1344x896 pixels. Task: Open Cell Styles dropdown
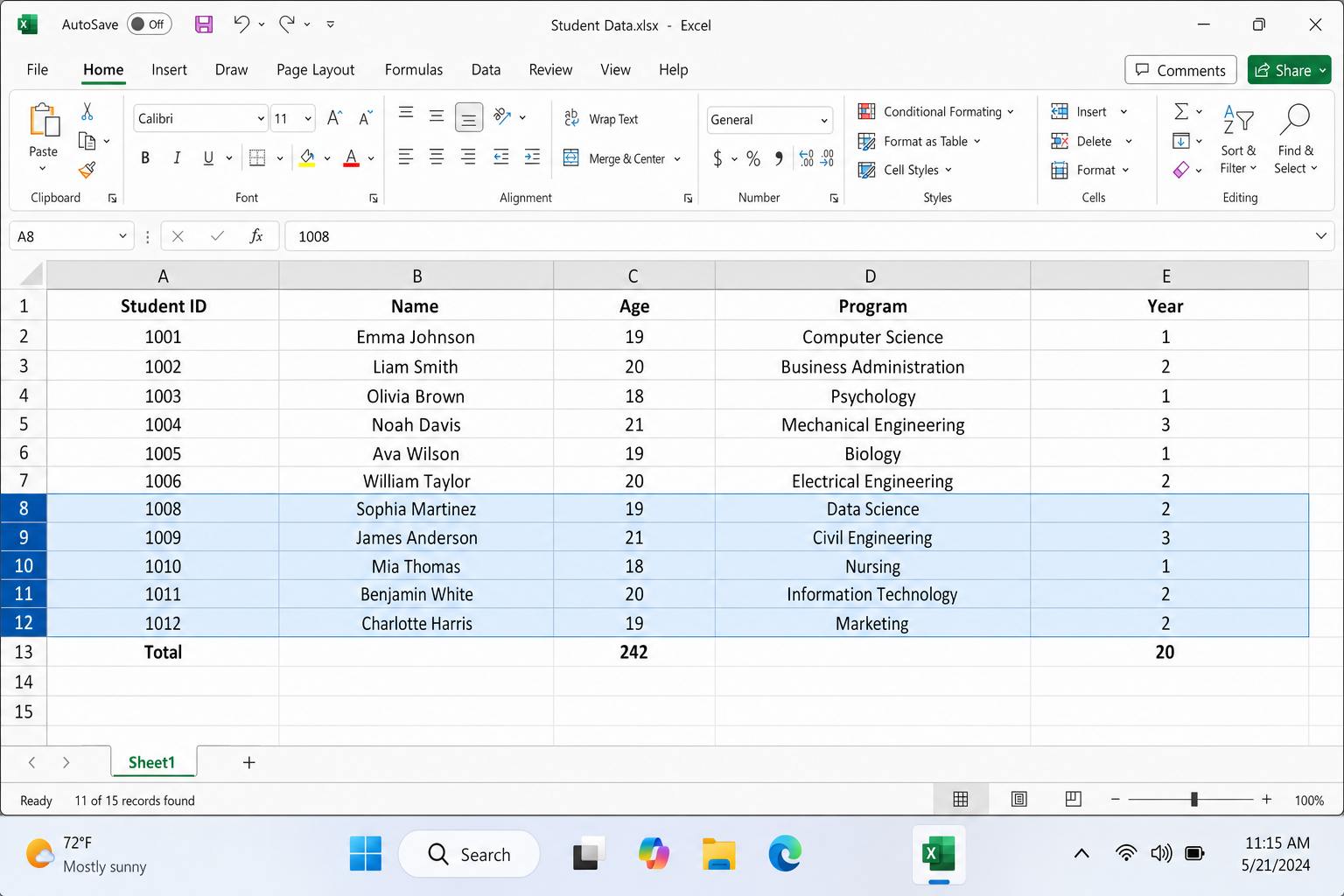coord(905,170)
